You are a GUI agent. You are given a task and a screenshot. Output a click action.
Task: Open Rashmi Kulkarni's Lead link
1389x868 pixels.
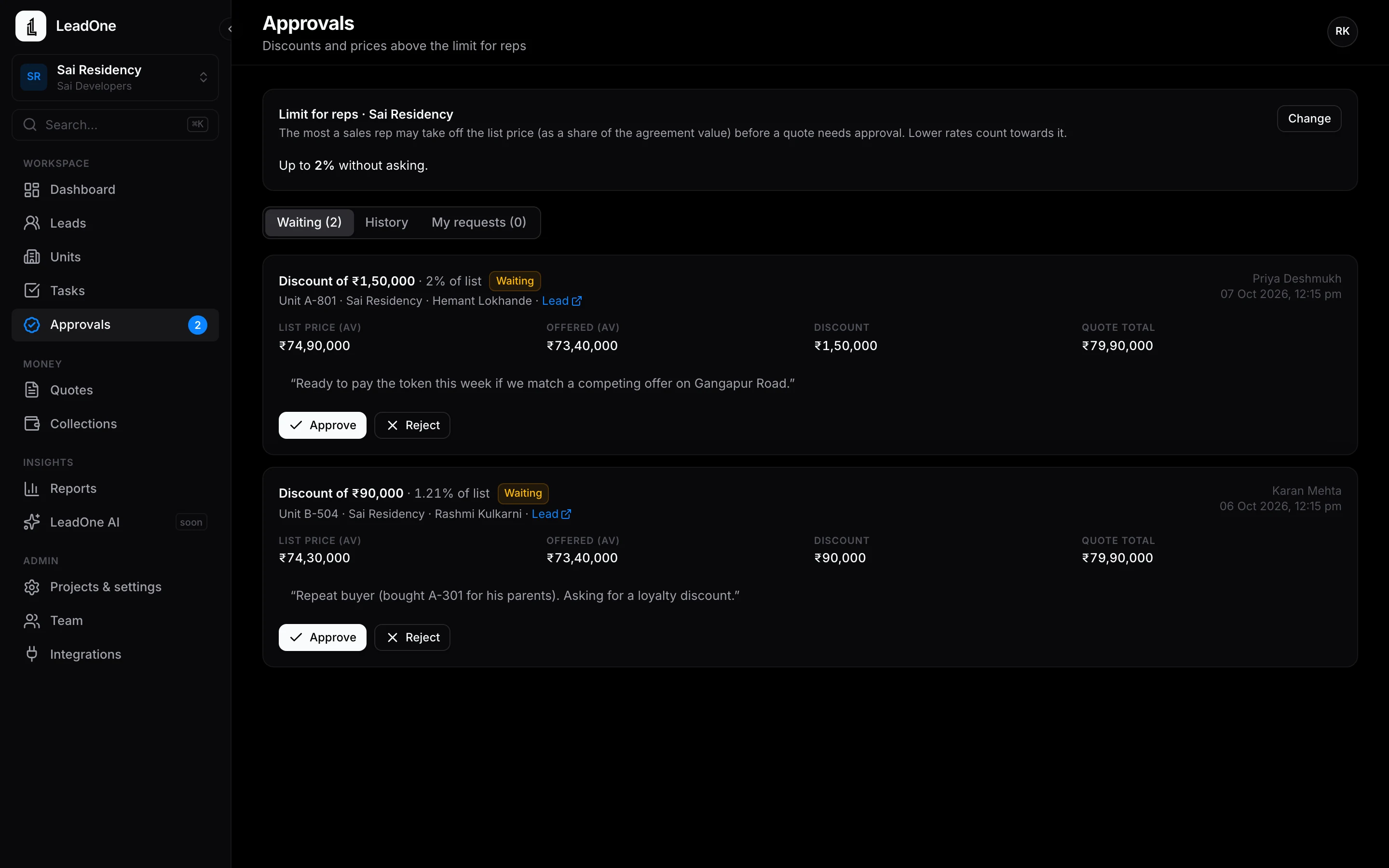click(551, 515)
